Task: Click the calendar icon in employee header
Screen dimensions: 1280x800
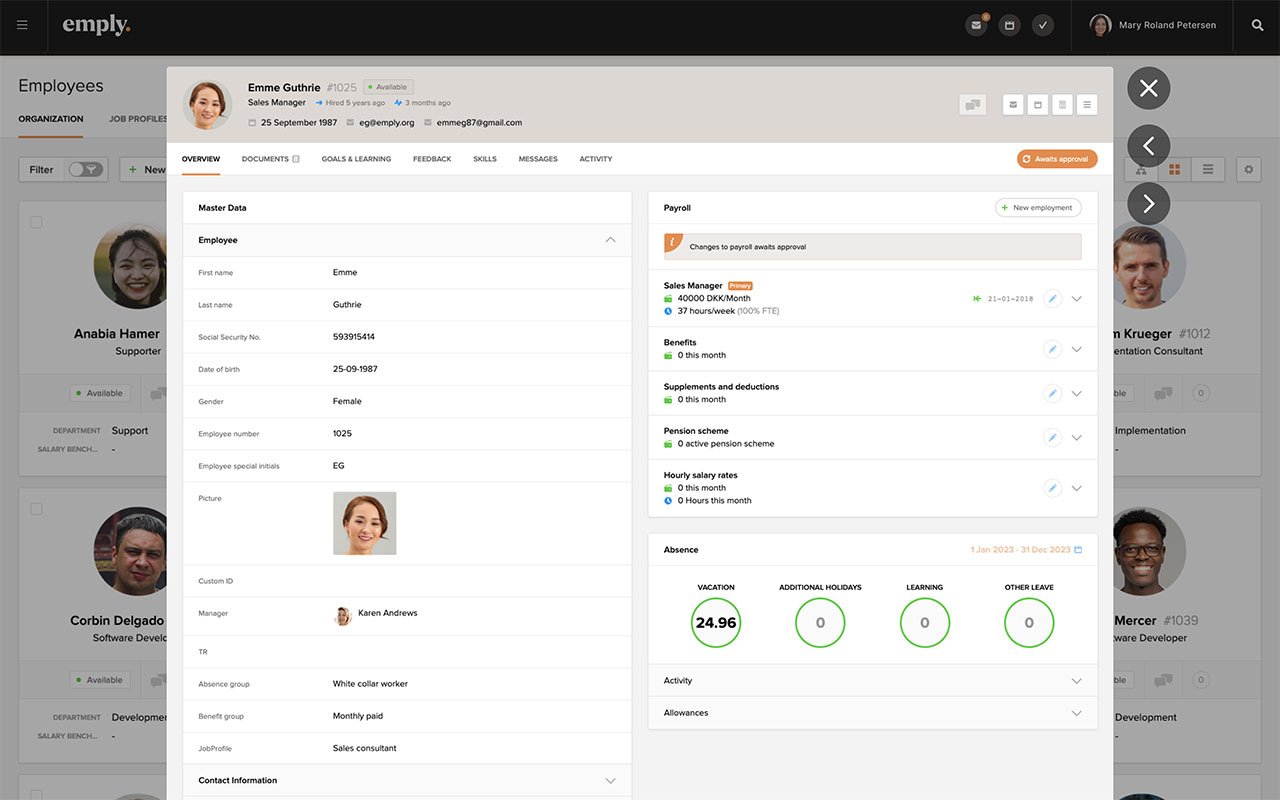Action: (1038, 104)
